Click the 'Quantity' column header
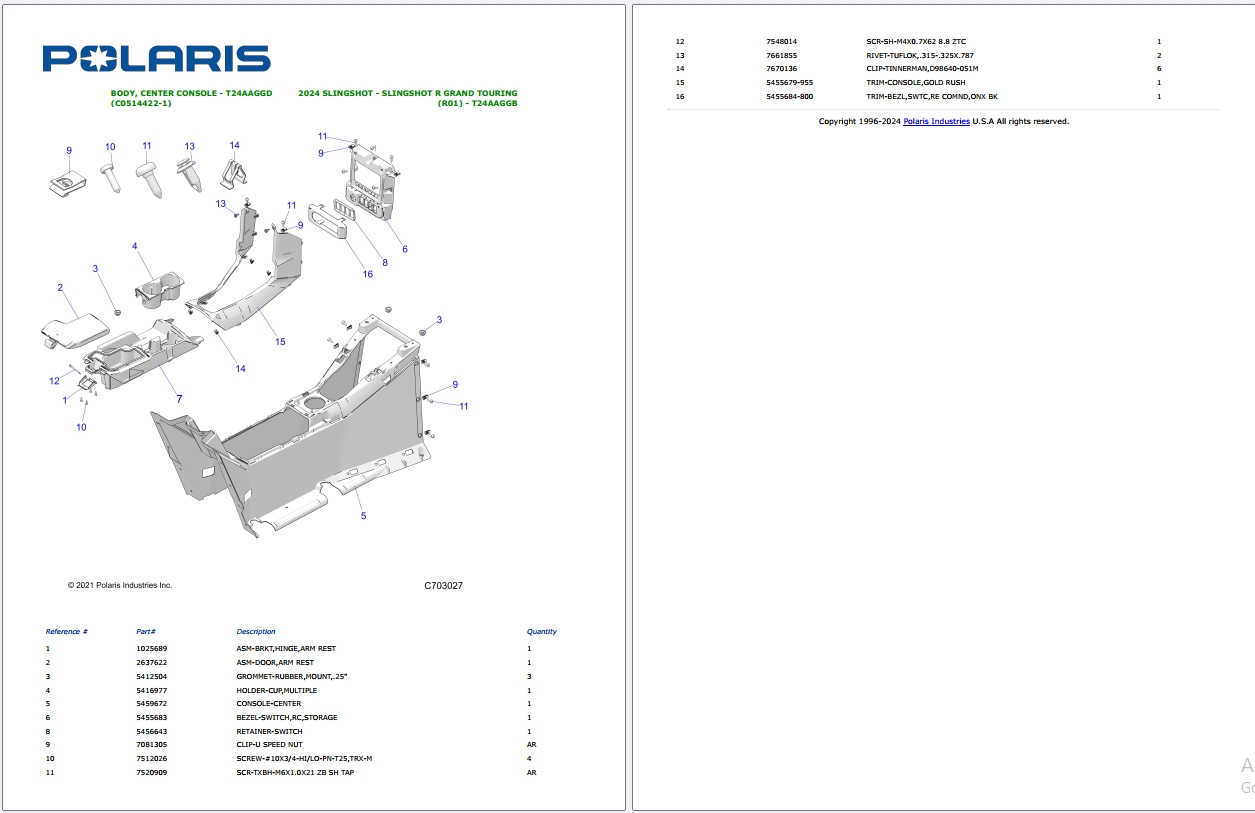The width and height of the screenshot is (1255, 813). click(x=542, y=632)
